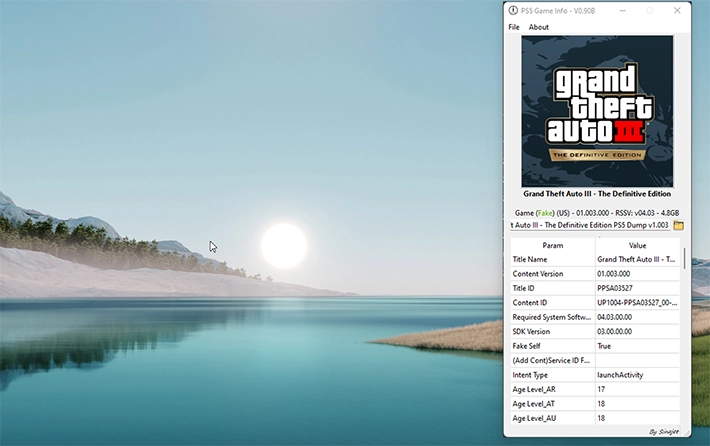This screenshot has width=710, height=446.
Task: Click the Param column header
Action: pyautogui.click(x=552, y=245)
